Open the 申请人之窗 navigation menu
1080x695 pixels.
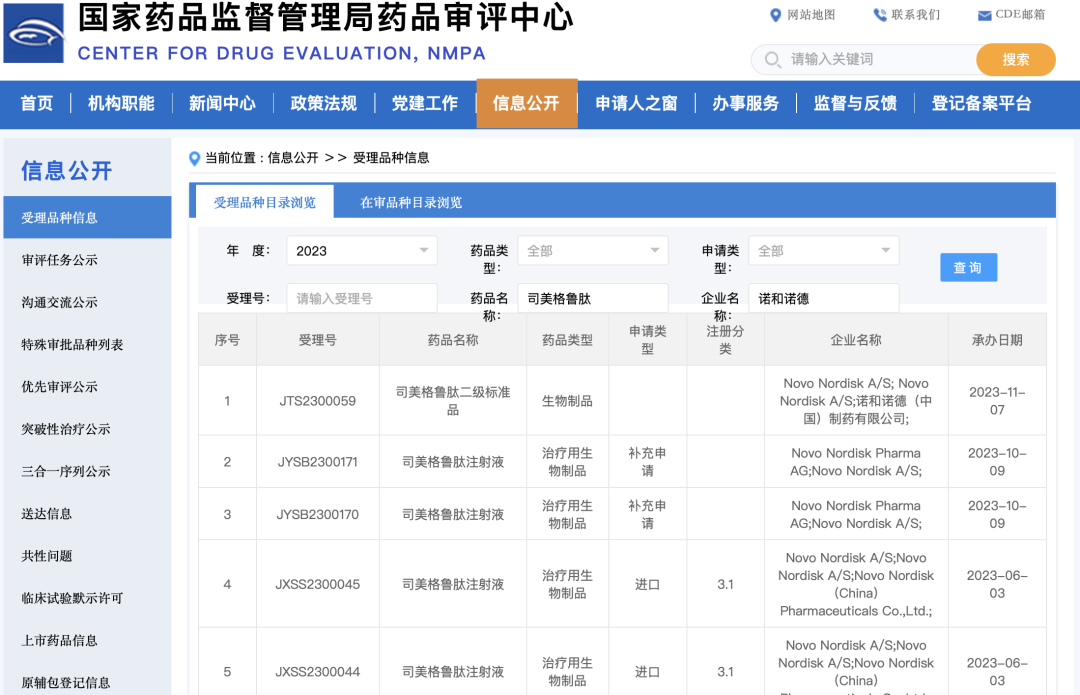pos(636,104)
